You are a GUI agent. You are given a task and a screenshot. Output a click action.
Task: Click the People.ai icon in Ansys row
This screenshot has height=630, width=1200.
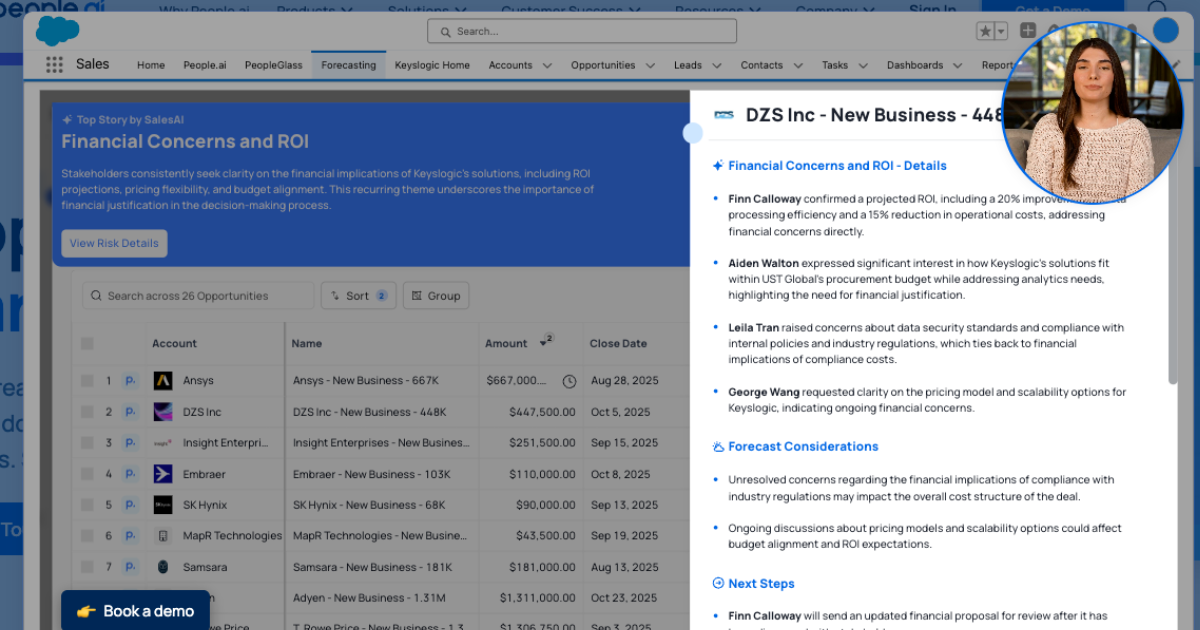click(x=130, y=380)
